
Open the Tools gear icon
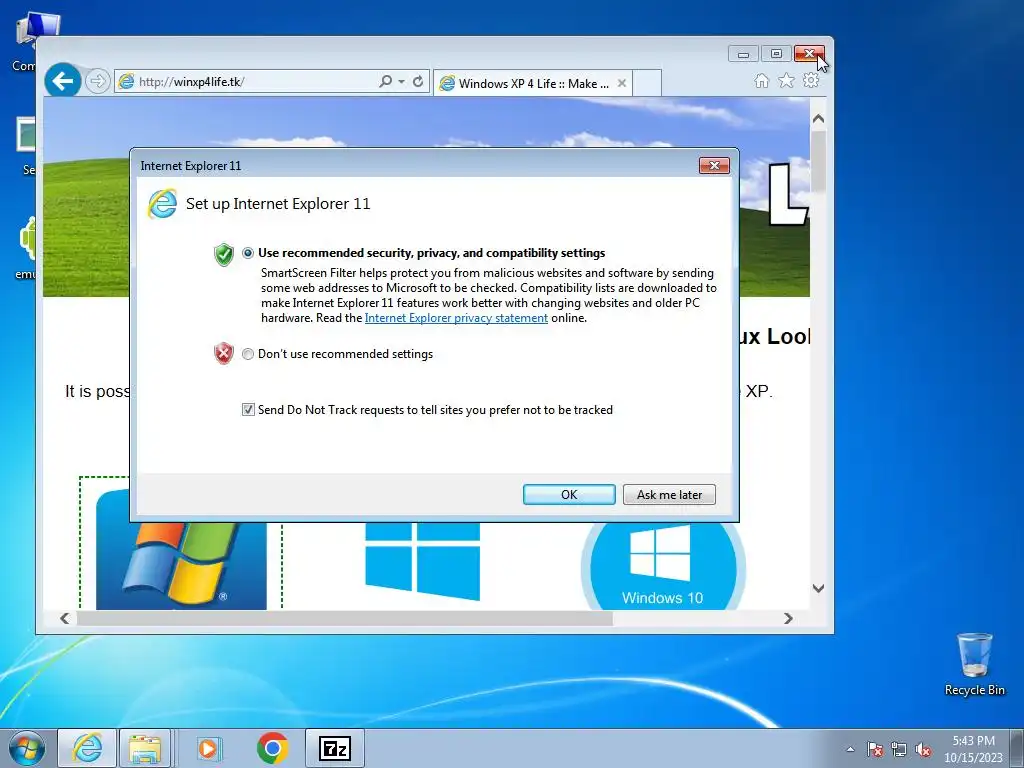(811, 80)
